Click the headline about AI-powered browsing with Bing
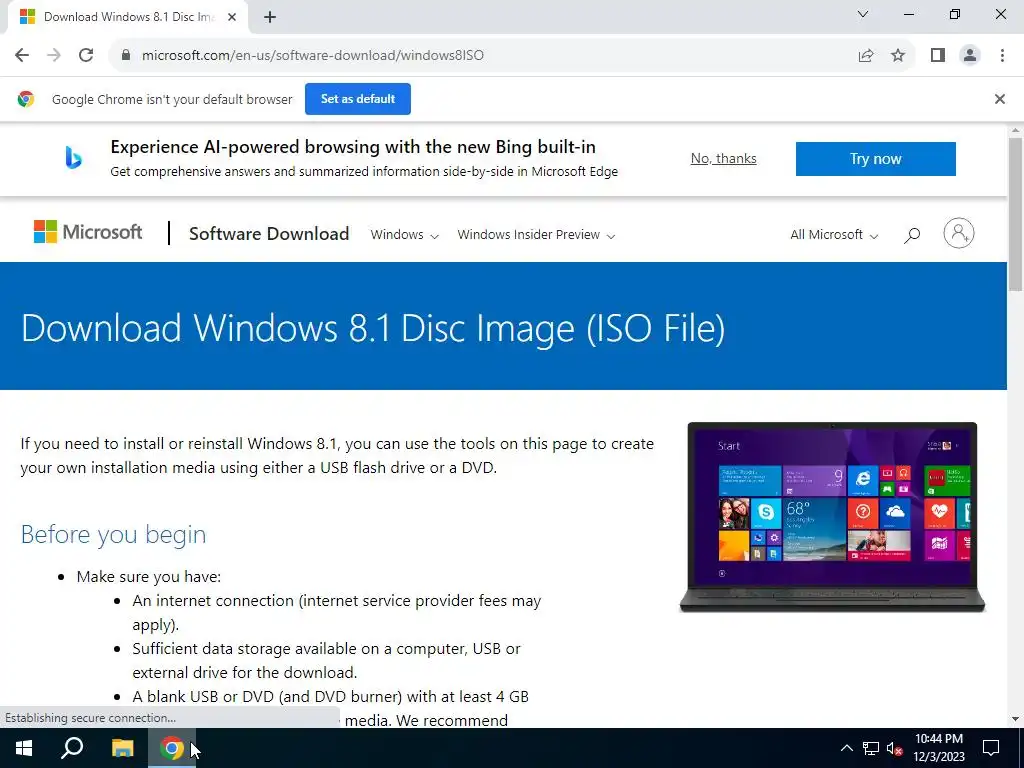The width and height of the screenshot is (1024, 768). pyautogui.click(x=353, y=146)
